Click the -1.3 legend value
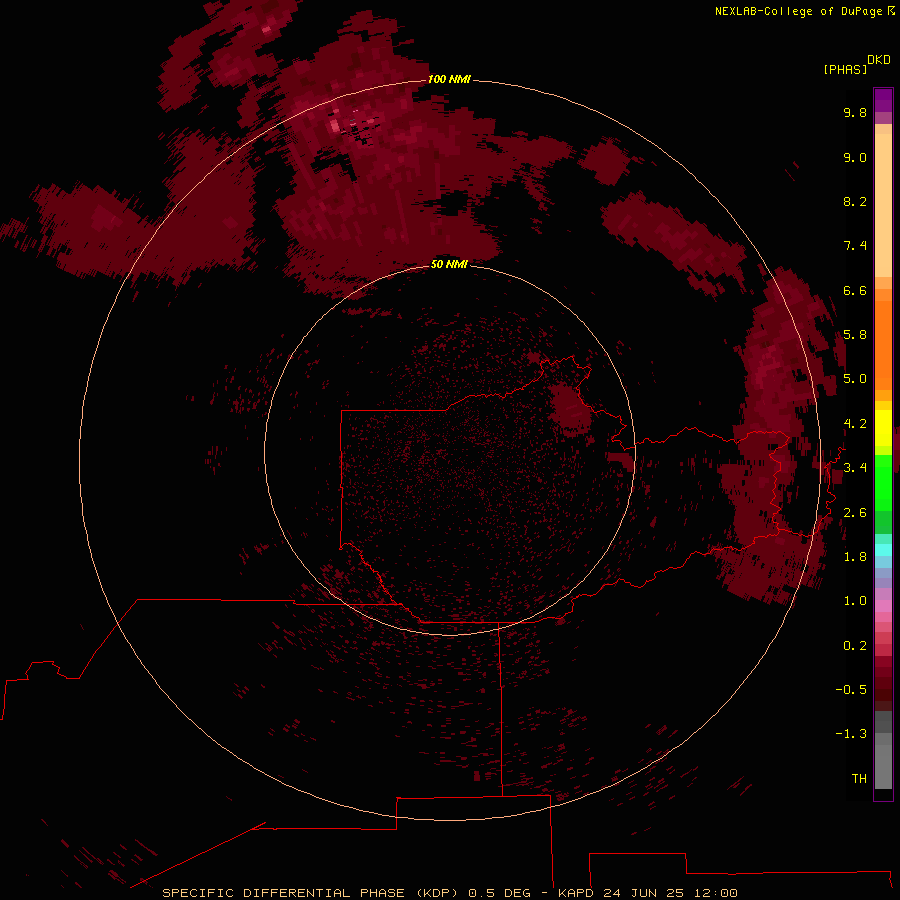Image resolution: width=900 pixels, height=900 pixels. pyautogui.click(x=851, y=734)
